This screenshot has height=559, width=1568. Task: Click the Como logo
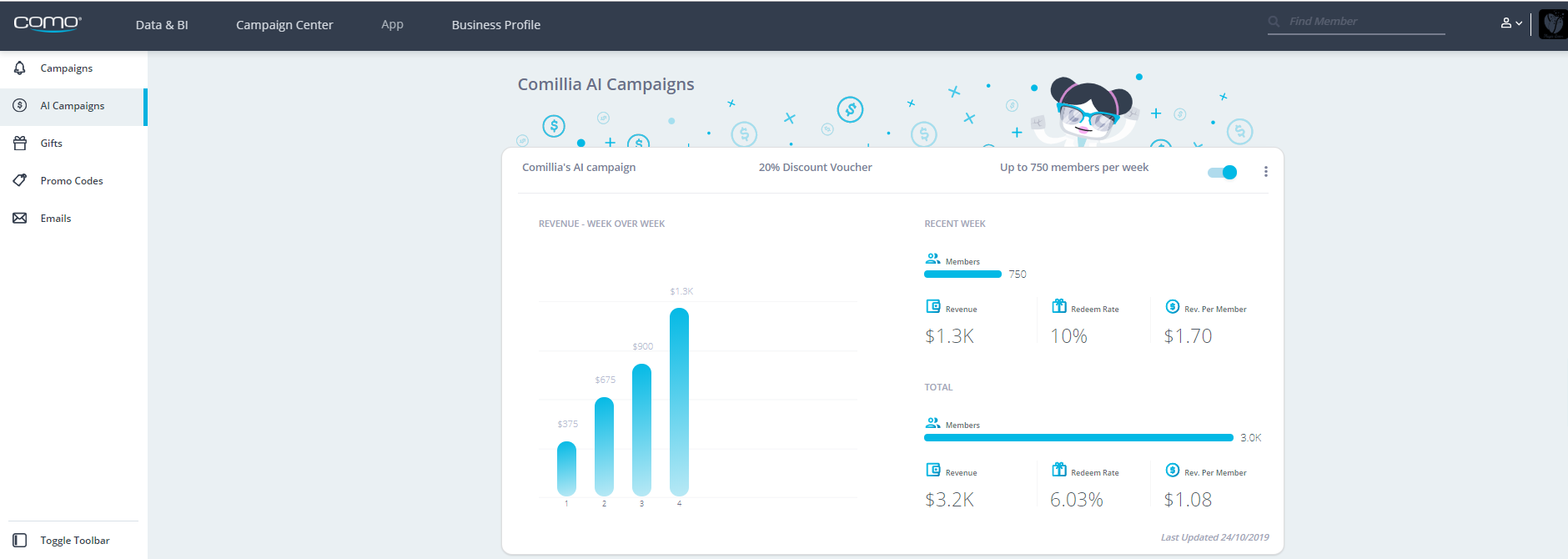tap(48, 23)
